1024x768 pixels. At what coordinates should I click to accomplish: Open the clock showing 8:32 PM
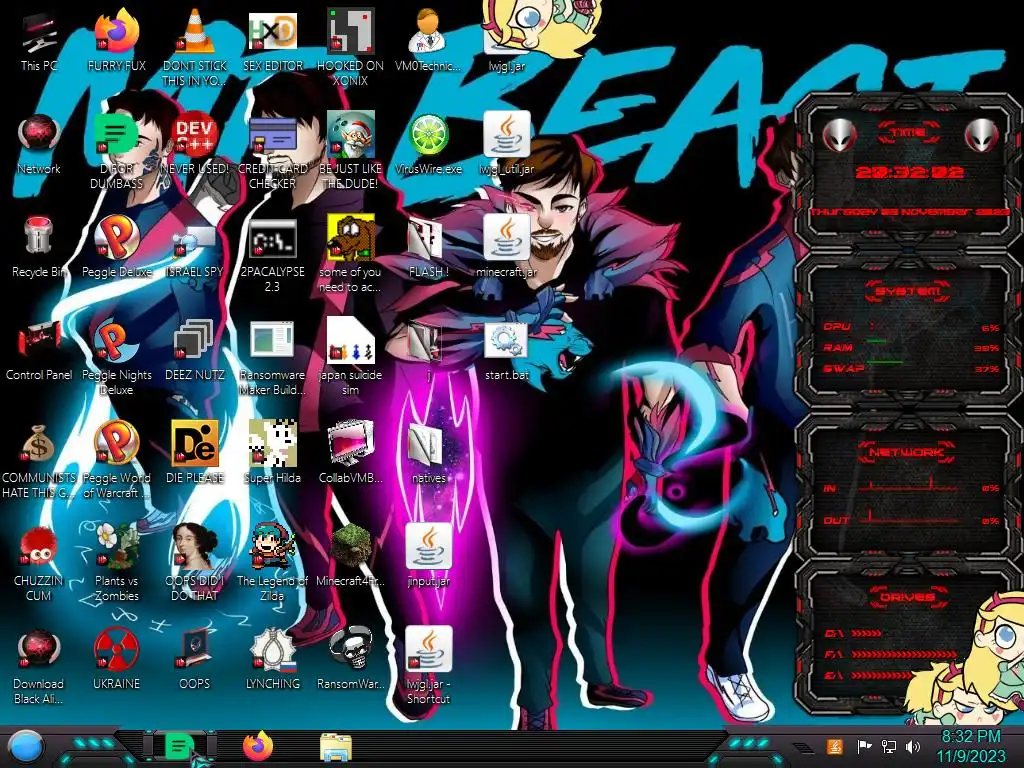970,746
